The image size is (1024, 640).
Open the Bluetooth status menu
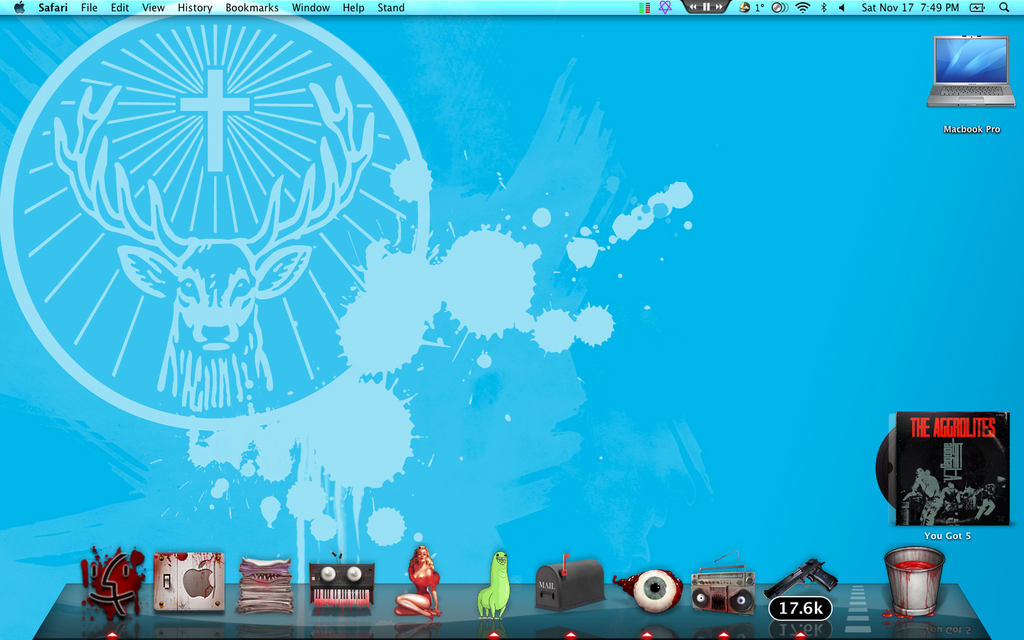[x=824, y=8]
